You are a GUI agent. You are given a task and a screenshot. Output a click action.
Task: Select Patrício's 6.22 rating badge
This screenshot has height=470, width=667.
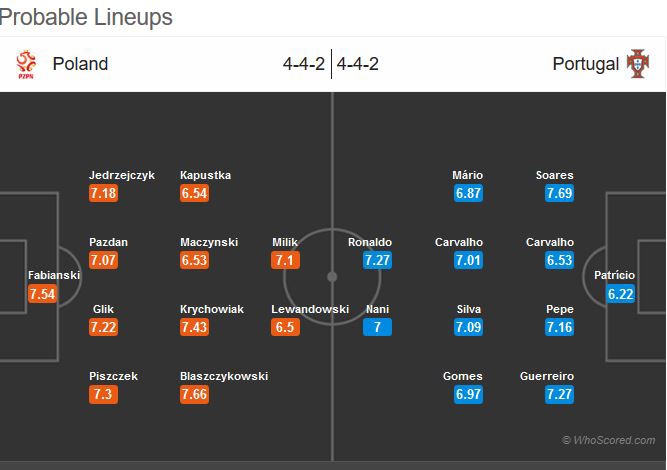pyautogui.click(x=621, y=294)
